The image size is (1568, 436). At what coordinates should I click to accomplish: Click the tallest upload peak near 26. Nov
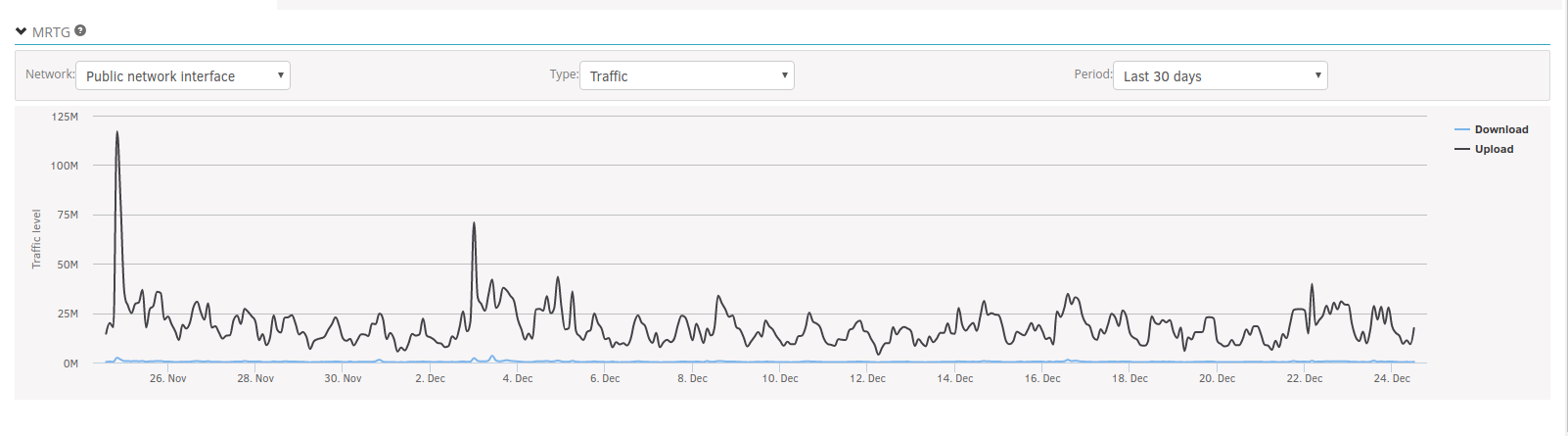[x=117, y=132]
